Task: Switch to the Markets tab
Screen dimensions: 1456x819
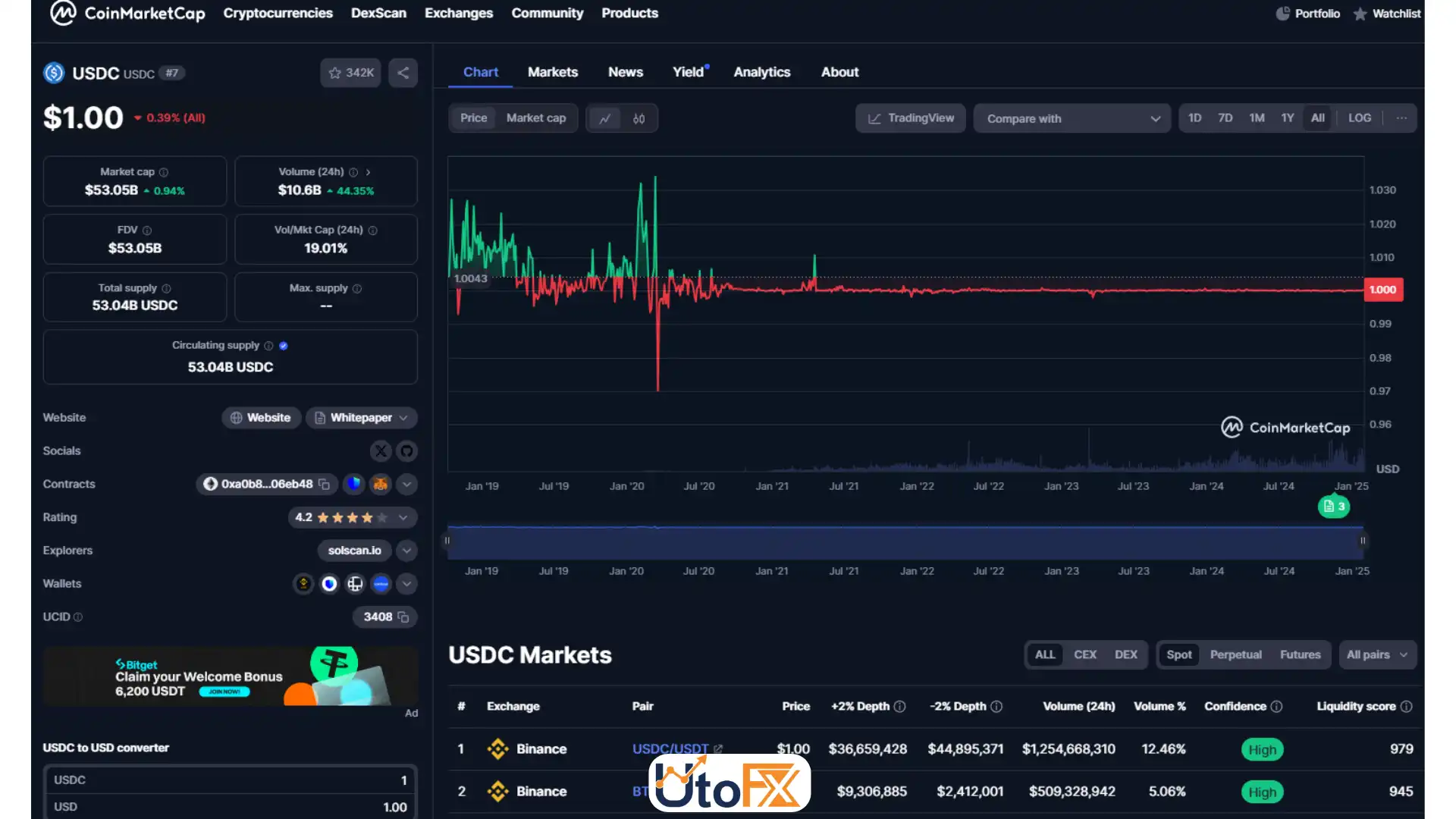Action: pyautogui.click(x=553, y=72)
